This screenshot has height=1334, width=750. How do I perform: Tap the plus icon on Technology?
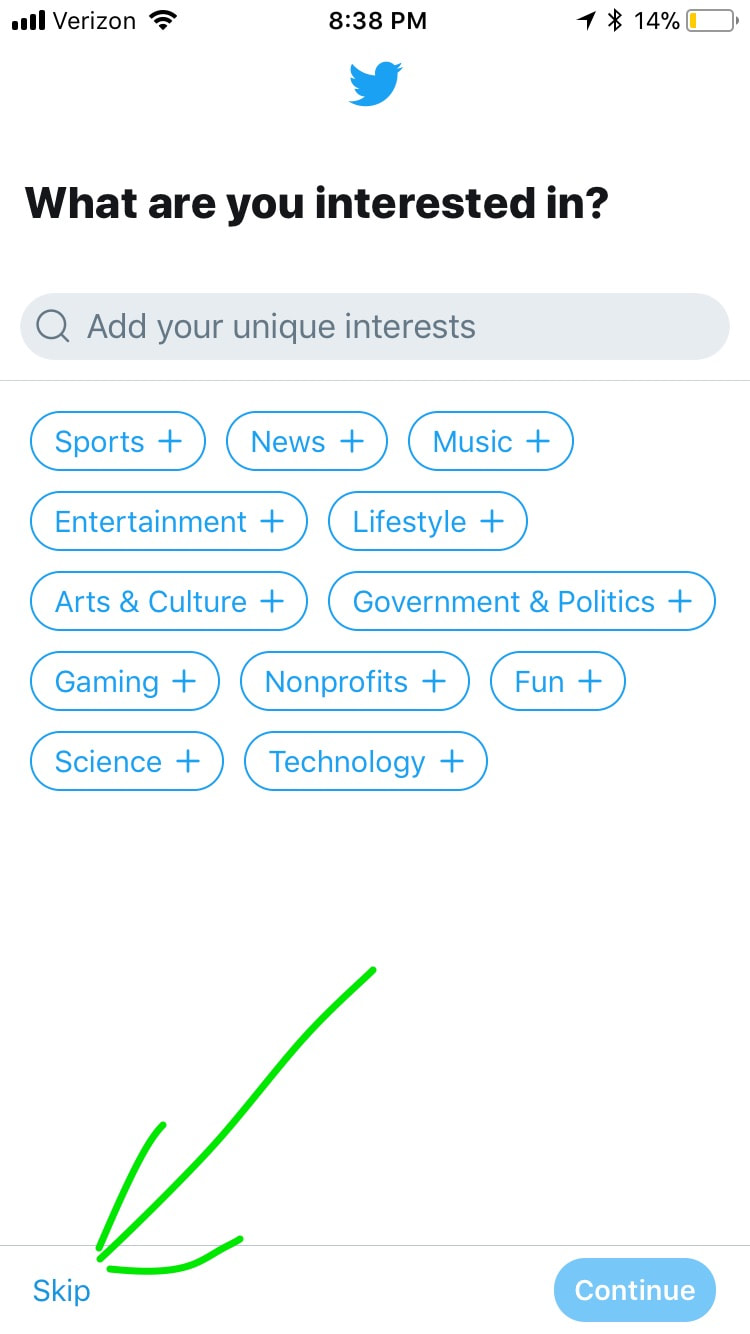pyautogui.click(x=452, y=761)
